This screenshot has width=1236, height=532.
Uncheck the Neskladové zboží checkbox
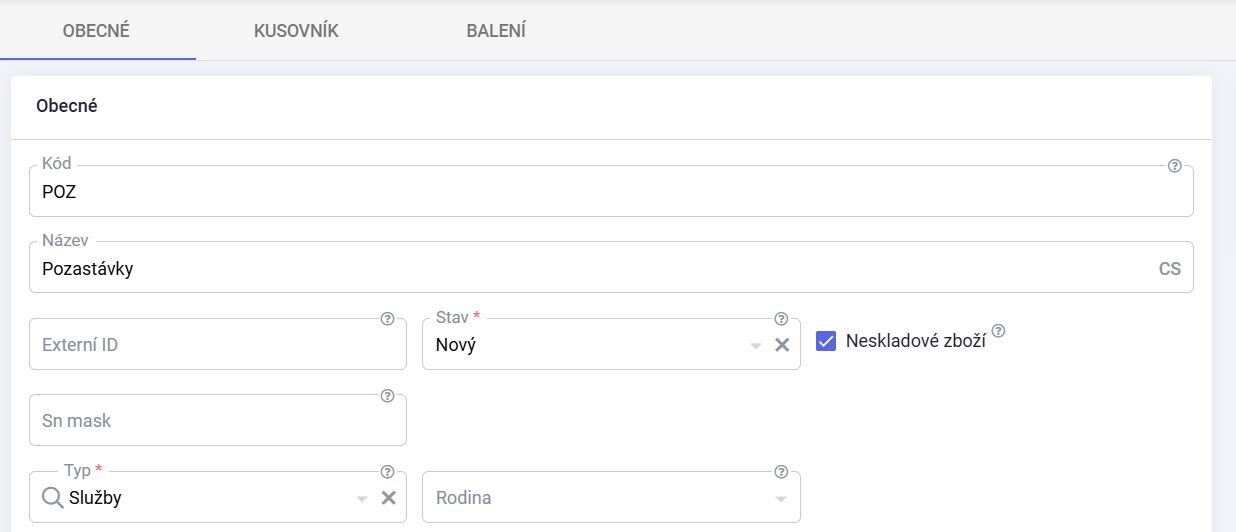(x=826, y=342)
